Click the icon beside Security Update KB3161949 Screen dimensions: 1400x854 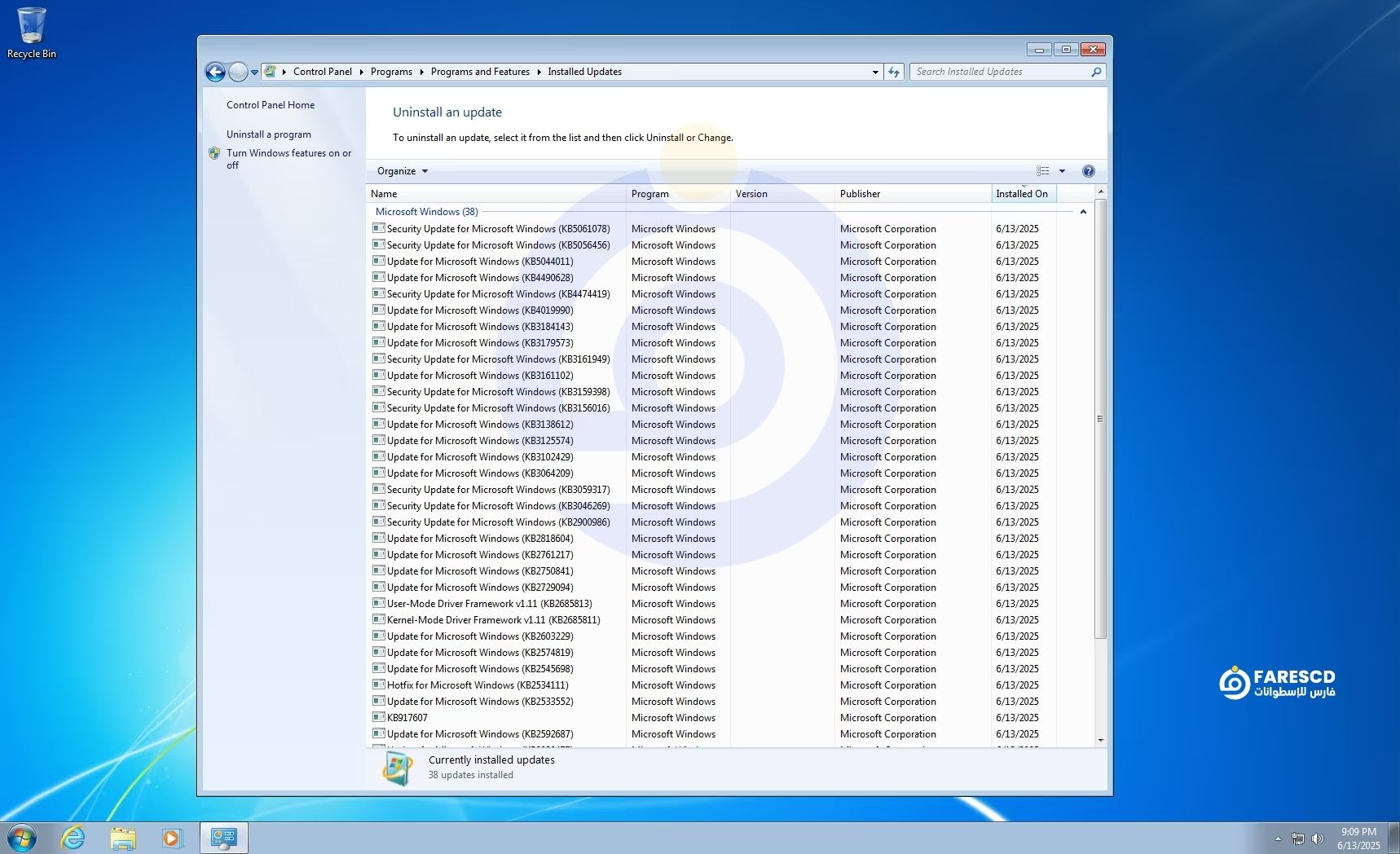[x=378, y=359]
